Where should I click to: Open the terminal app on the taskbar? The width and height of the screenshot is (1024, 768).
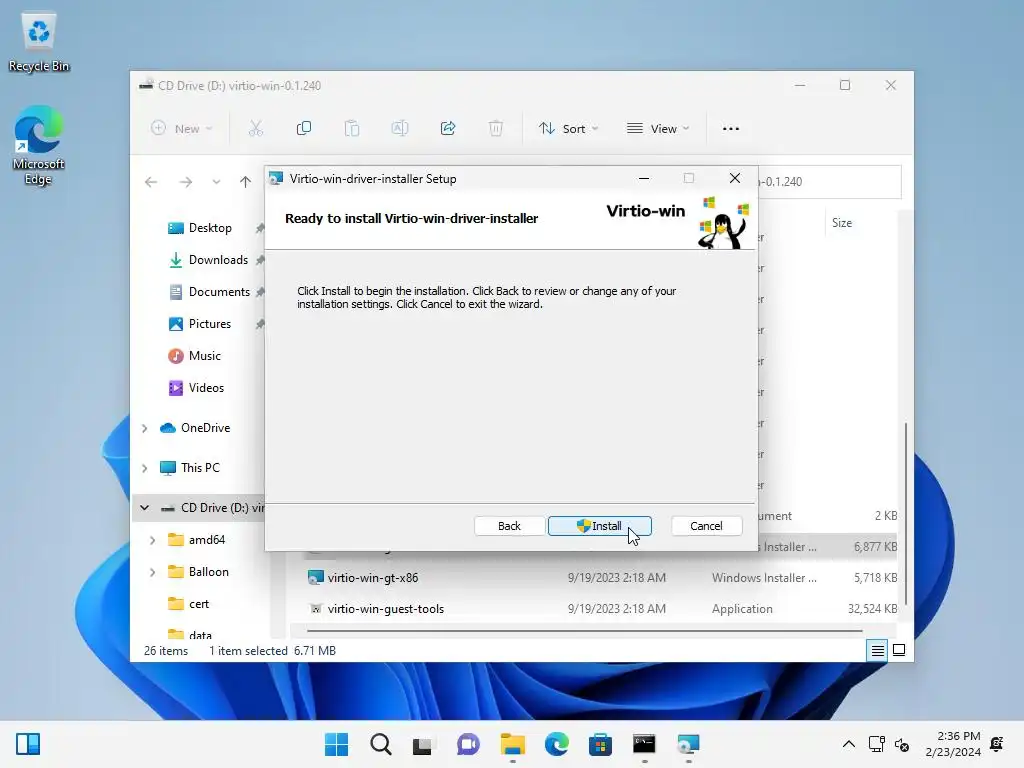coord(644,744)
